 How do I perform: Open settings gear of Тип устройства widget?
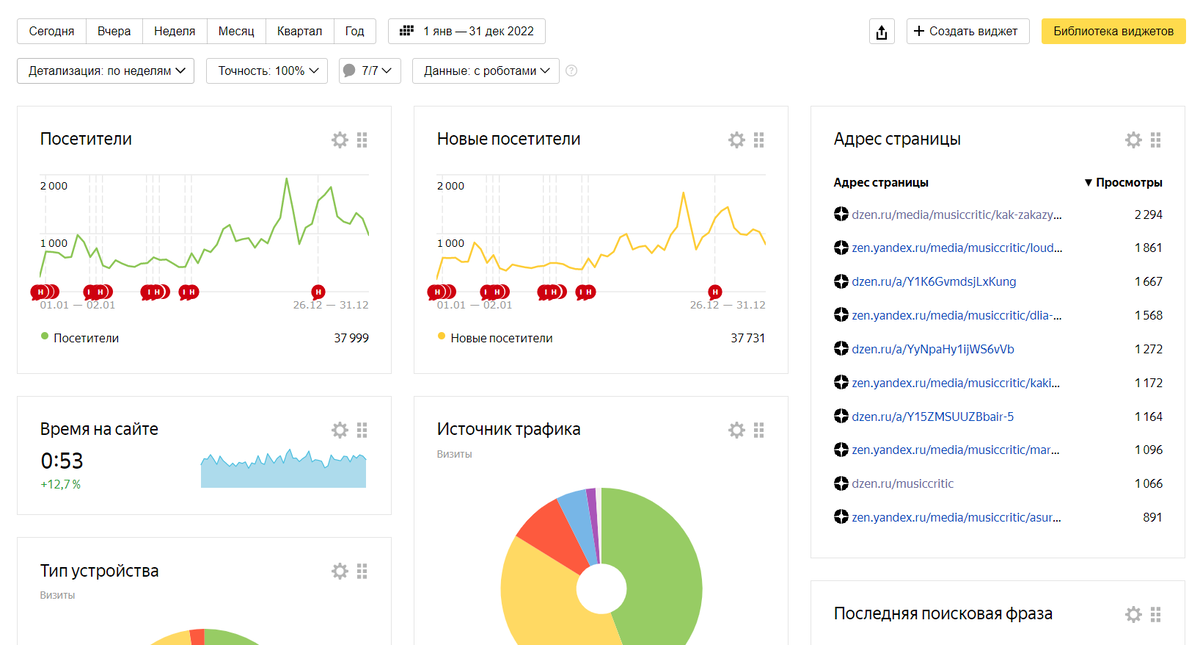(340, 571)
